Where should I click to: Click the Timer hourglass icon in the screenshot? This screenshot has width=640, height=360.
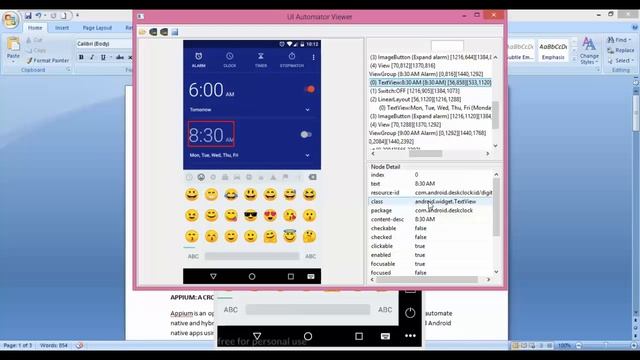[x=261, y=56]
